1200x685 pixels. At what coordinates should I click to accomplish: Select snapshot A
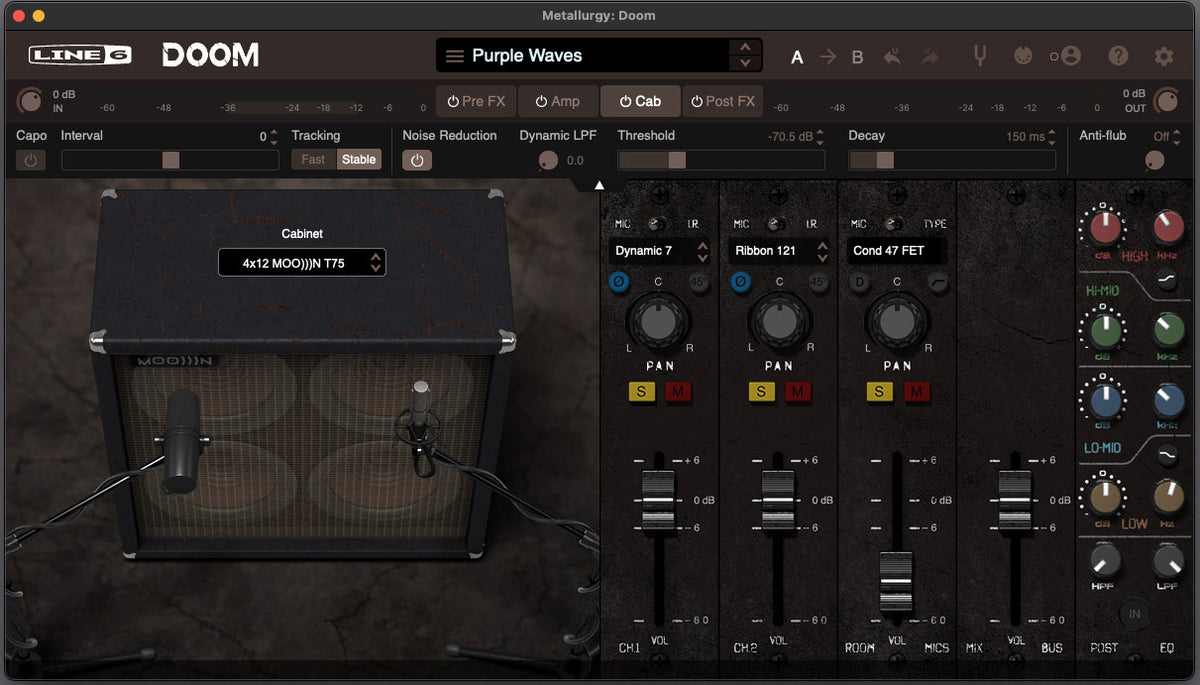click(x=797, y=57)
